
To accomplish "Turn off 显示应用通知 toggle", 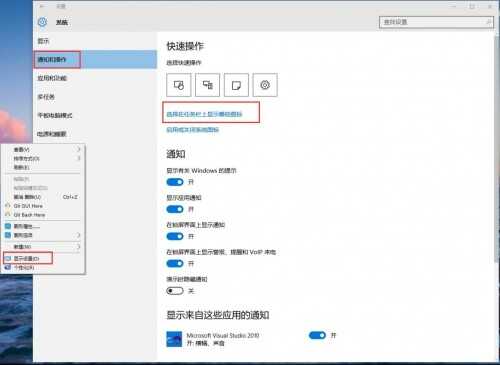I will [x=175, y=209].
